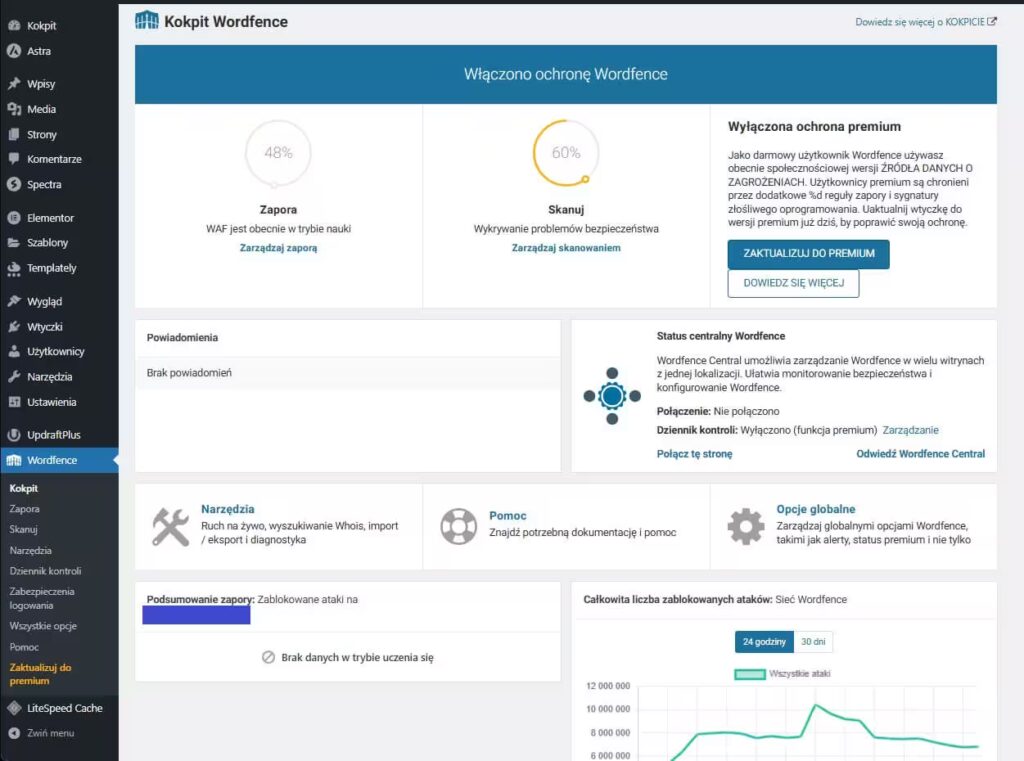1024x761 pixels.
Task: Click the Spectra icon in sidebar
Action: pyautogui.click(x=14, y=184)
